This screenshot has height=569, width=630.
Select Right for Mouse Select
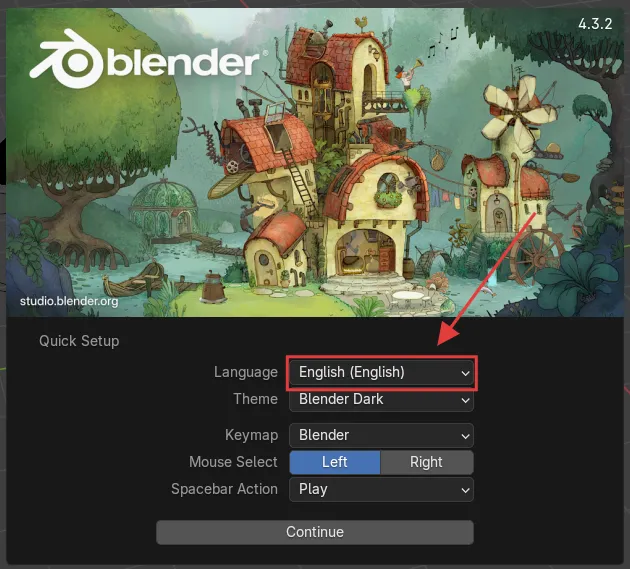pos(427,462)
